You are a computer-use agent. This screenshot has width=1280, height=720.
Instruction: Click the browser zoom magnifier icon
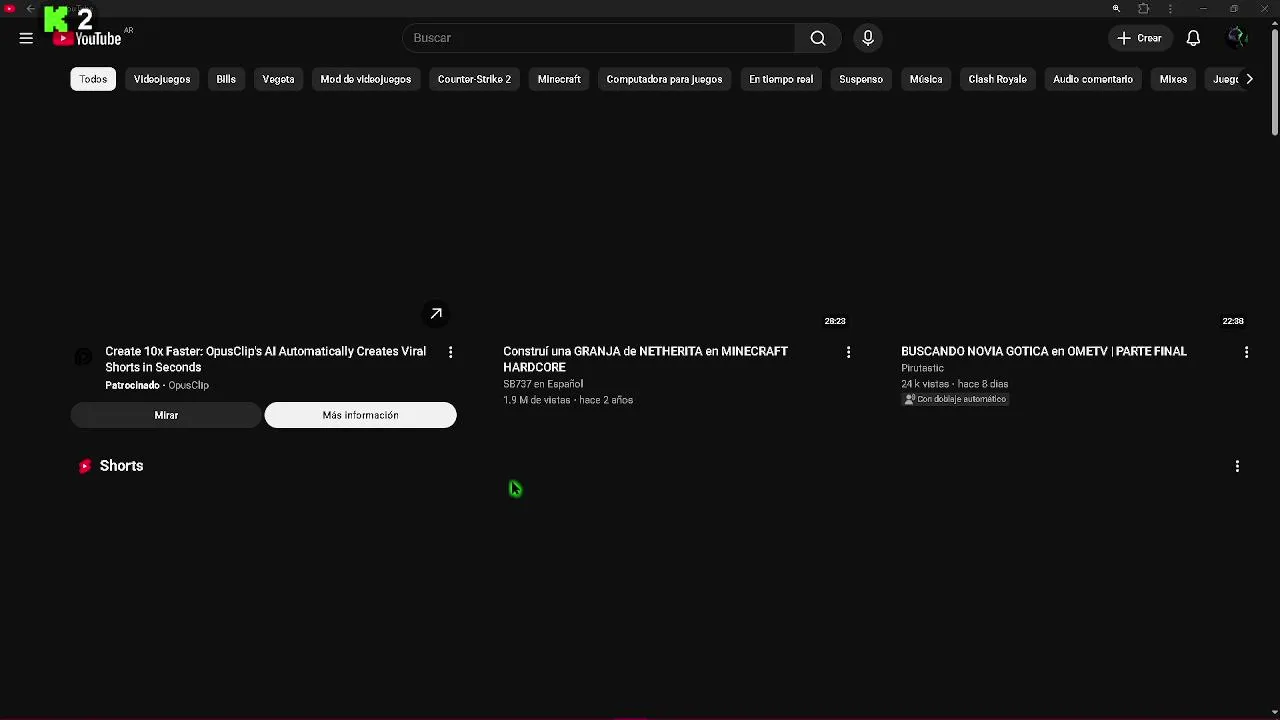click(x=1116, y=9)
